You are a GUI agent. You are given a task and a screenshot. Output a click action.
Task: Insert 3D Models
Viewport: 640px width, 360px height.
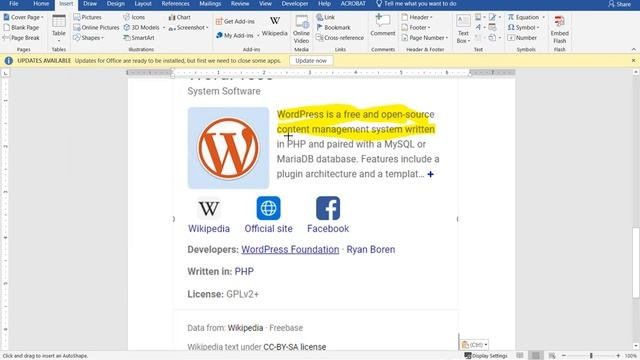tap(142, 27)
